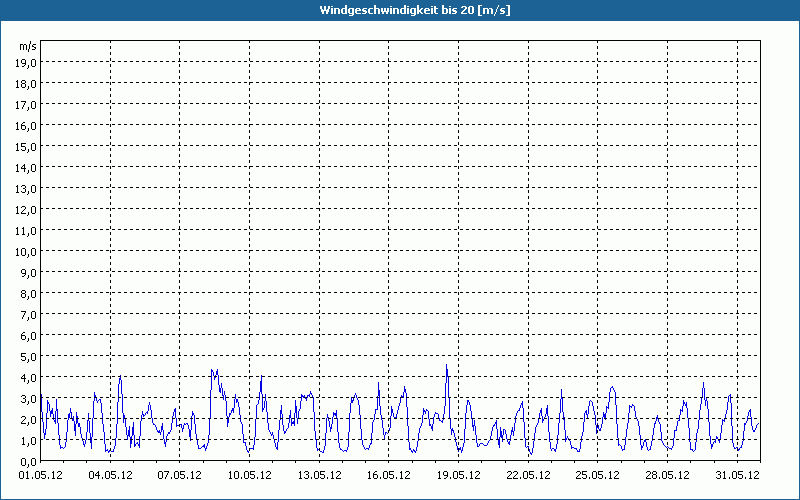This screenshot has width=800, height=500.
Task: Click the y-axis label 12,0
Action: coord(25,210)
